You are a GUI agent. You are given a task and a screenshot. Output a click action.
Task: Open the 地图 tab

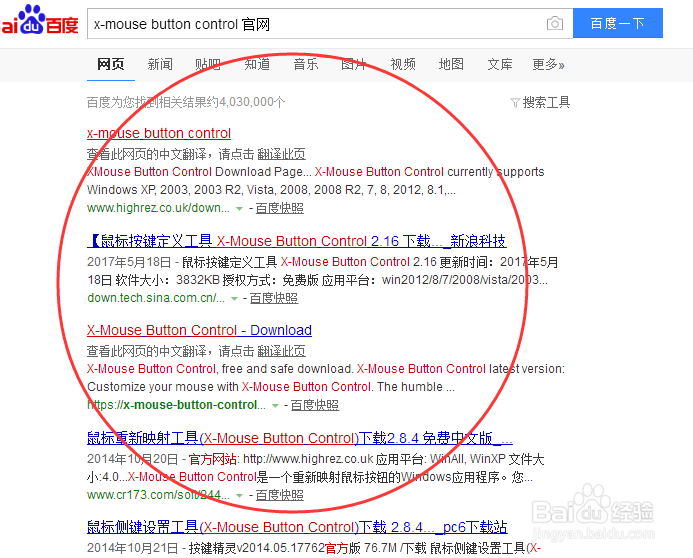[x=451, y=65]
